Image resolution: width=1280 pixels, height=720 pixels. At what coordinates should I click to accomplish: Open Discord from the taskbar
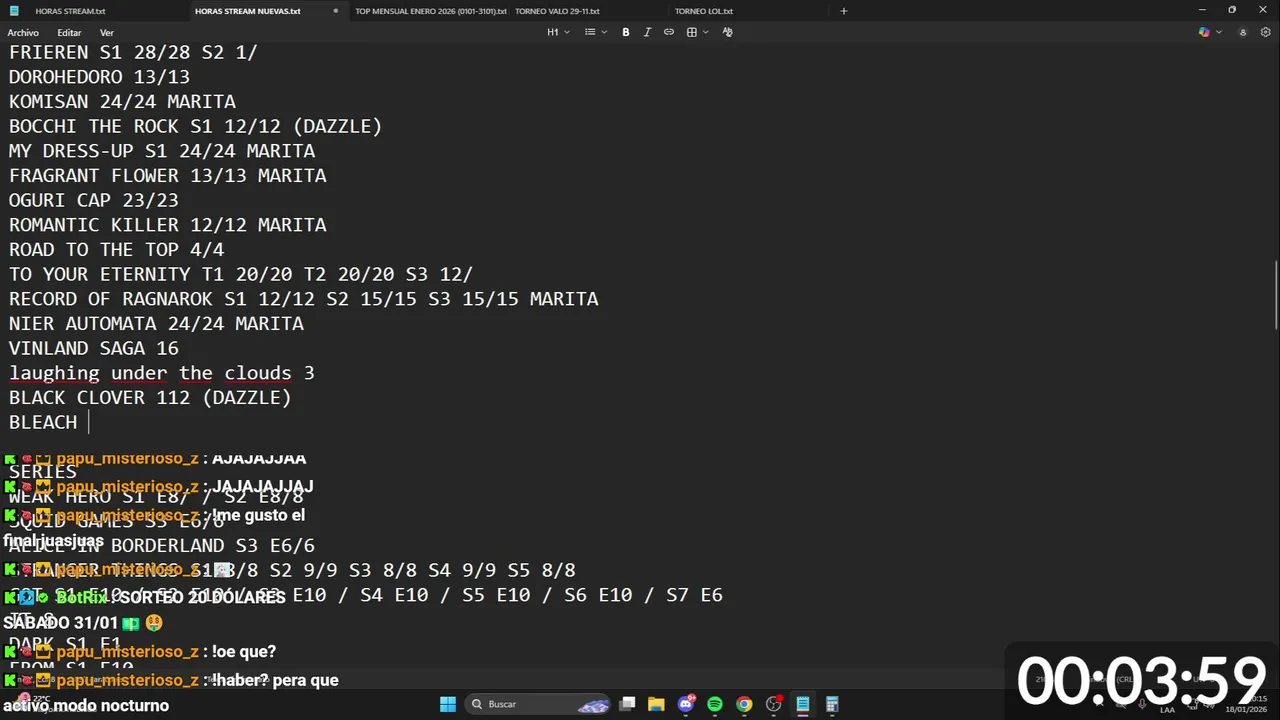pos(686,704)
